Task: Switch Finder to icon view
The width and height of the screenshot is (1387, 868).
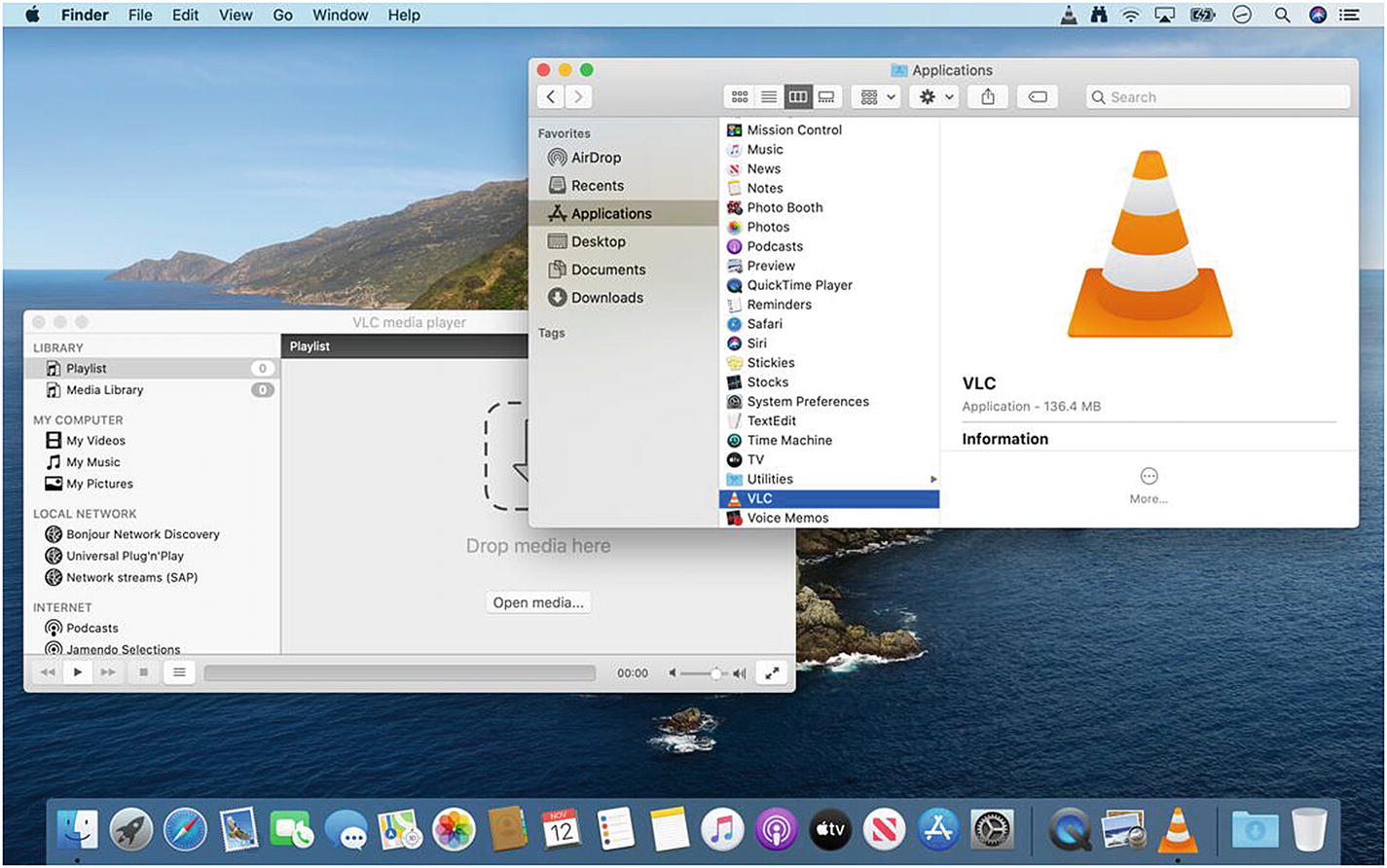Action: pyautogui.click(x=740, y=96)
